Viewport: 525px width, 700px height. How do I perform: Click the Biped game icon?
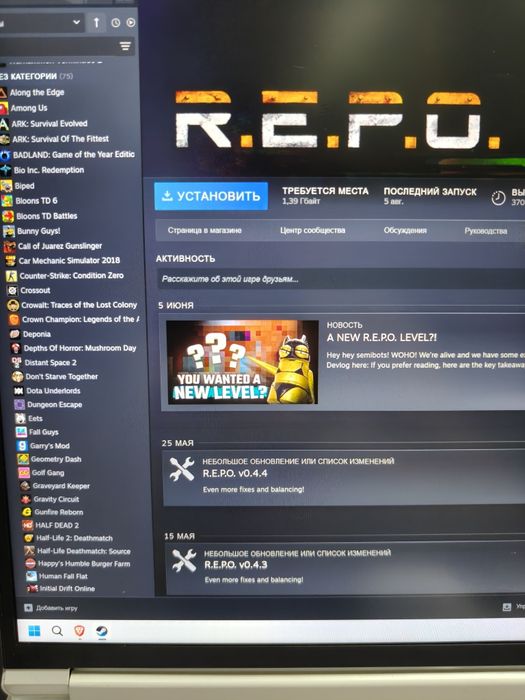tap(6, 186)
